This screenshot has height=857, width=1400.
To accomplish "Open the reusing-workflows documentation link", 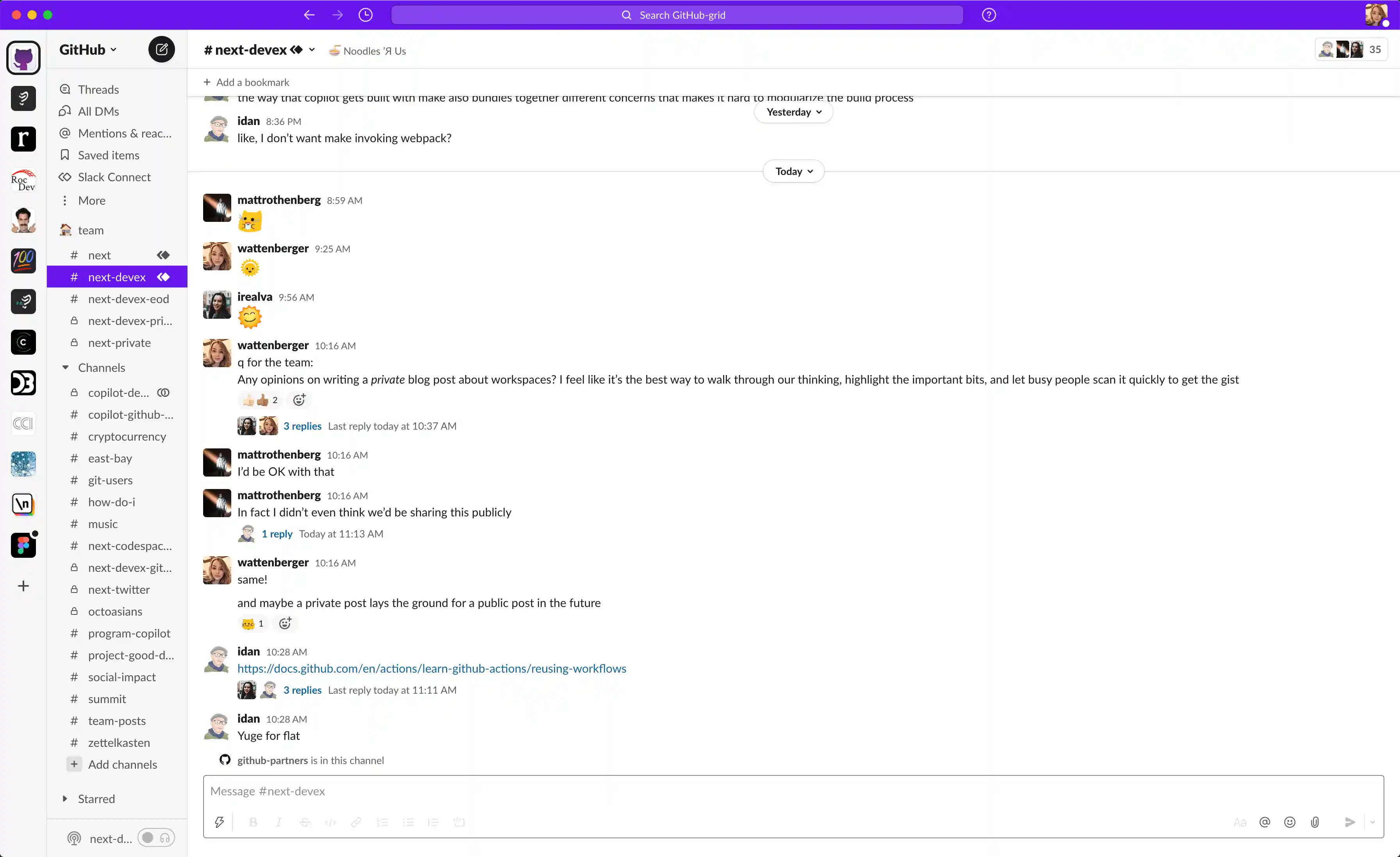I will pyautogui.click(x=432, y=668).
